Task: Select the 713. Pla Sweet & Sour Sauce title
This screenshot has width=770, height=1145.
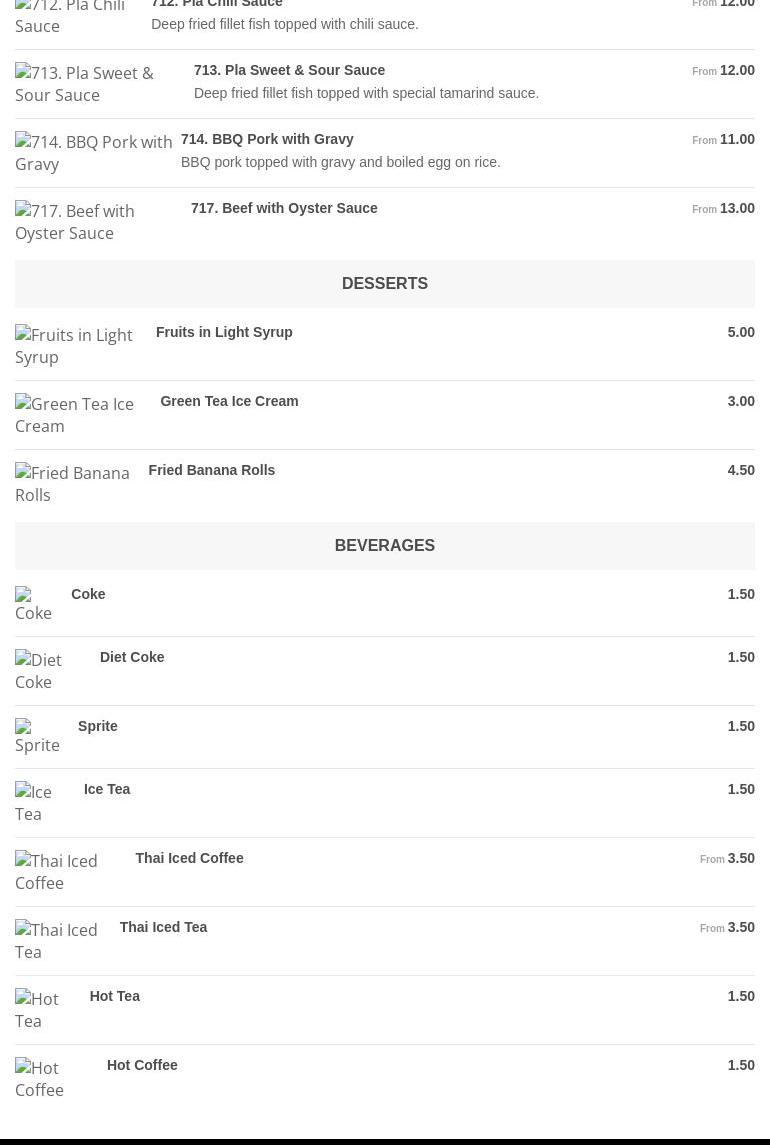Action: point(289,70)
